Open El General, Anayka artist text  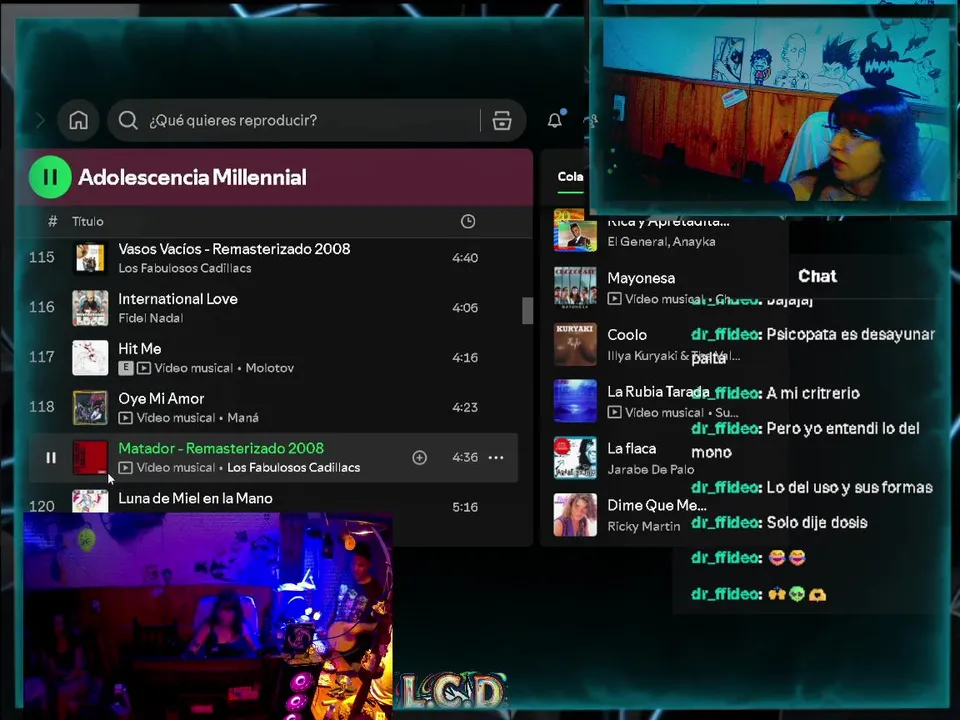coord(661,242)
